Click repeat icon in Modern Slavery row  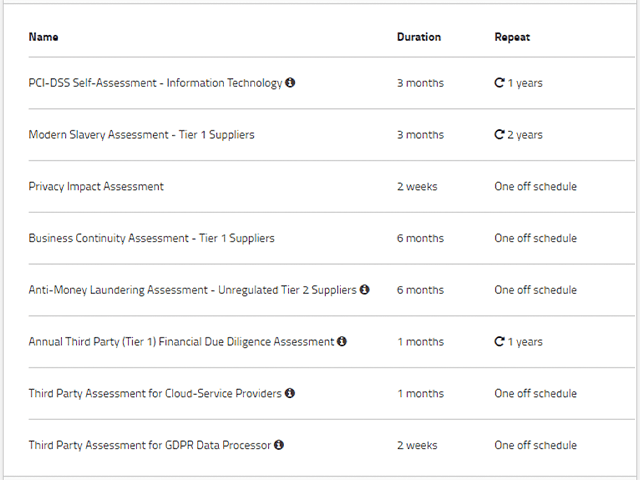499,135
